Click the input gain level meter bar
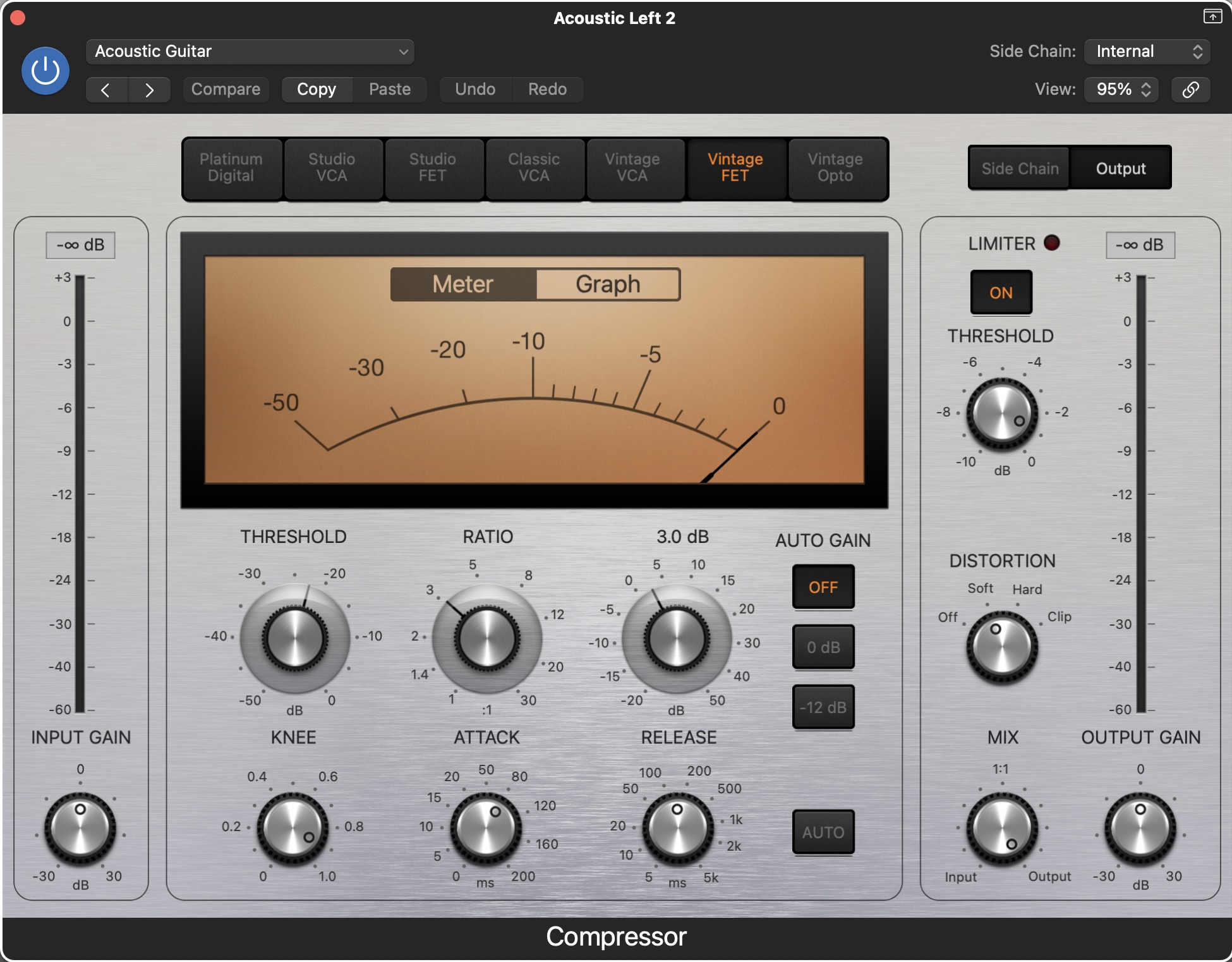Image resolution: width=1232 pixels, height=962 pixels. pyautogui.click(x=80, y=494)
